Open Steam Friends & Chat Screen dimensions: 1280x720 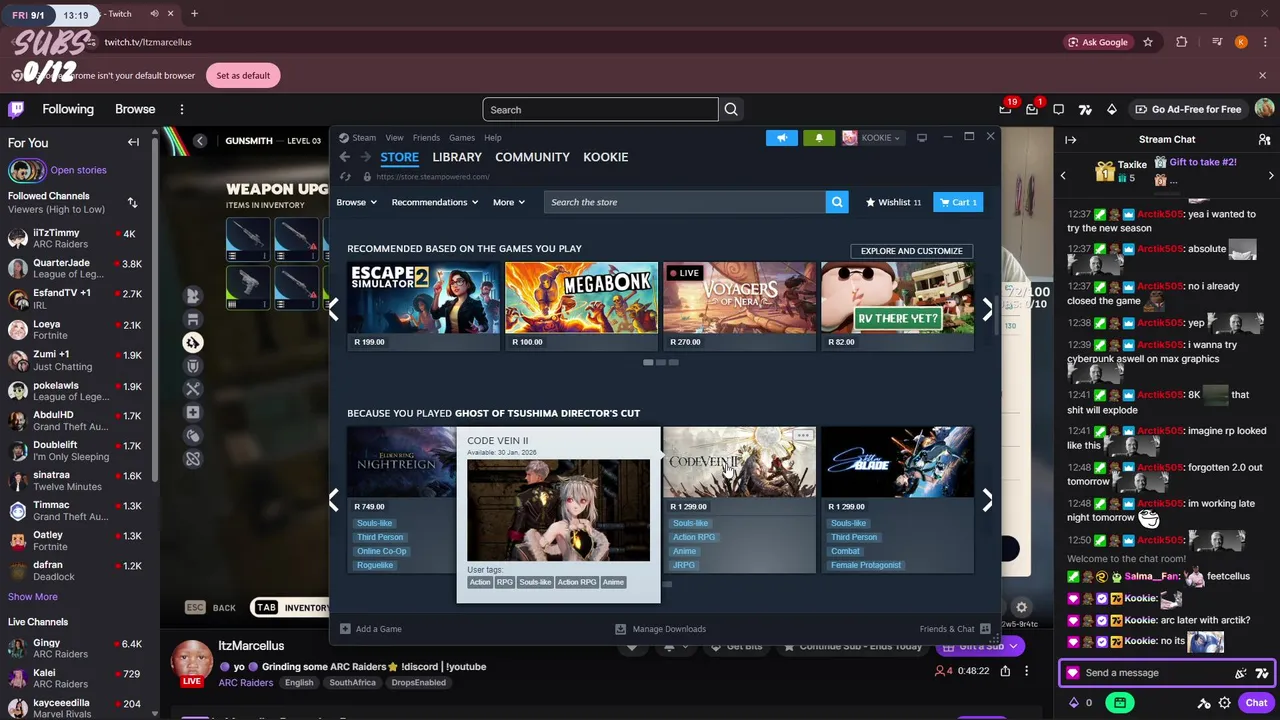pos(955,629)
